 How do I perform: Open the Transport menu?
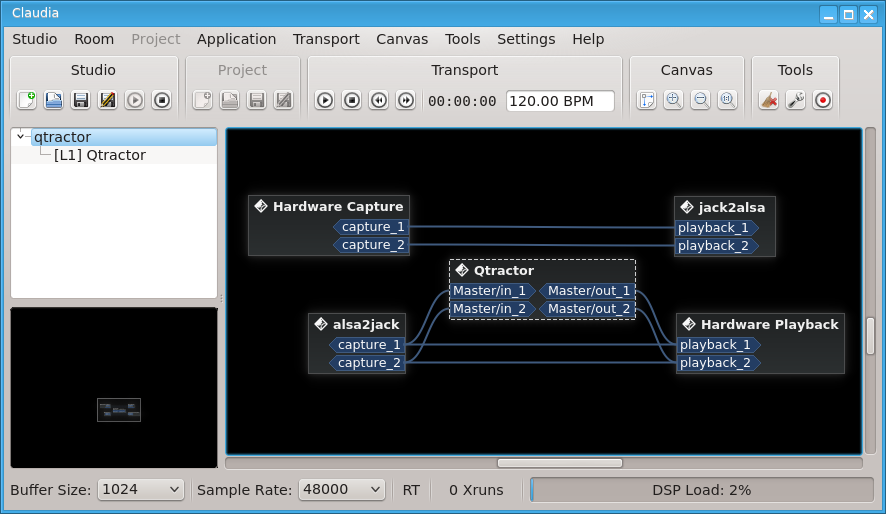coord(326,39)
